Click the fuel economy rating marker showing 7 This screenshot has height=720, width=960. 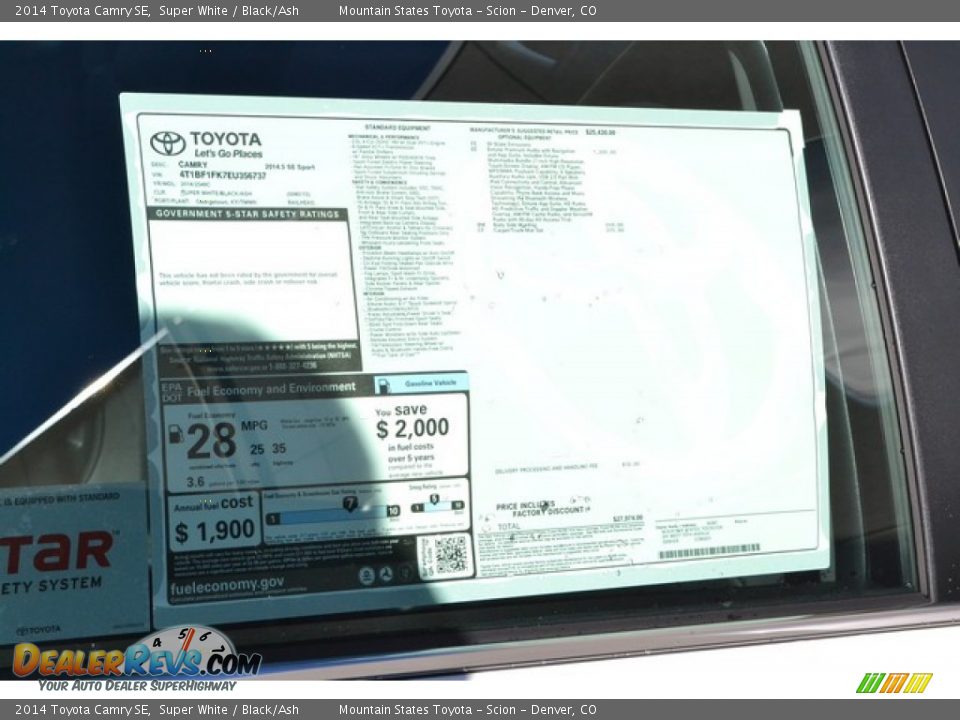click(x=350, y=503)
